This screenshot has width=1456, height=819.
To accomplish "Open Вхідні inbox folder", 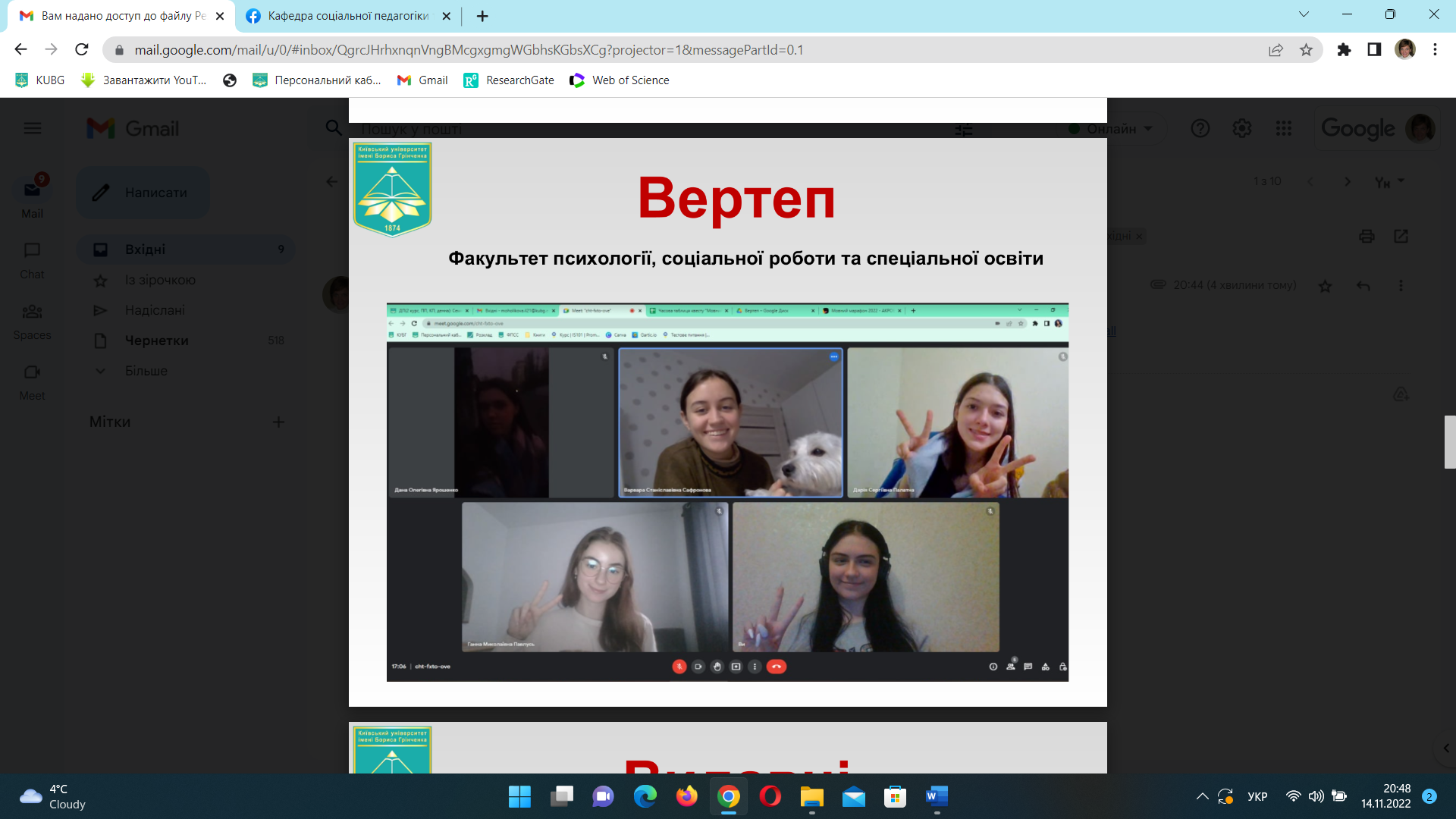I will pos(146,249).
